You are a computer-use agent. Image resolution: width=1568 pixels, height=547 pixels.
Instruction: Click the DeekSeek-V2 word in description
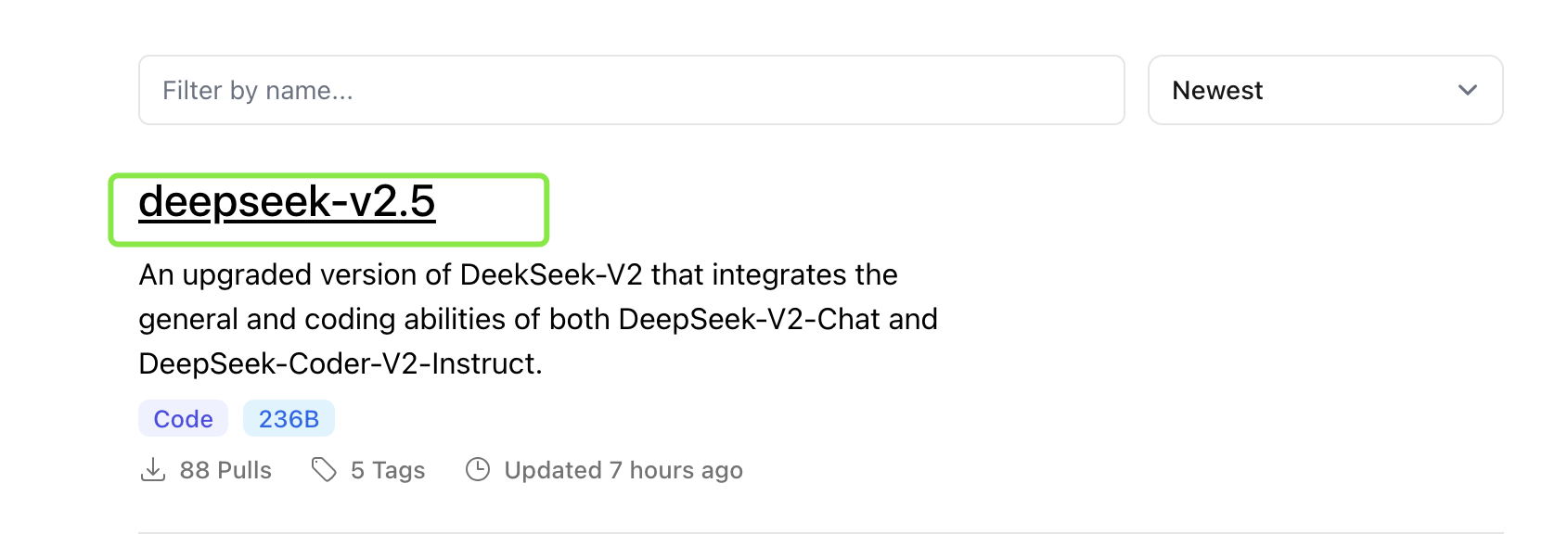pyautogui.click(x=551, y=274)
